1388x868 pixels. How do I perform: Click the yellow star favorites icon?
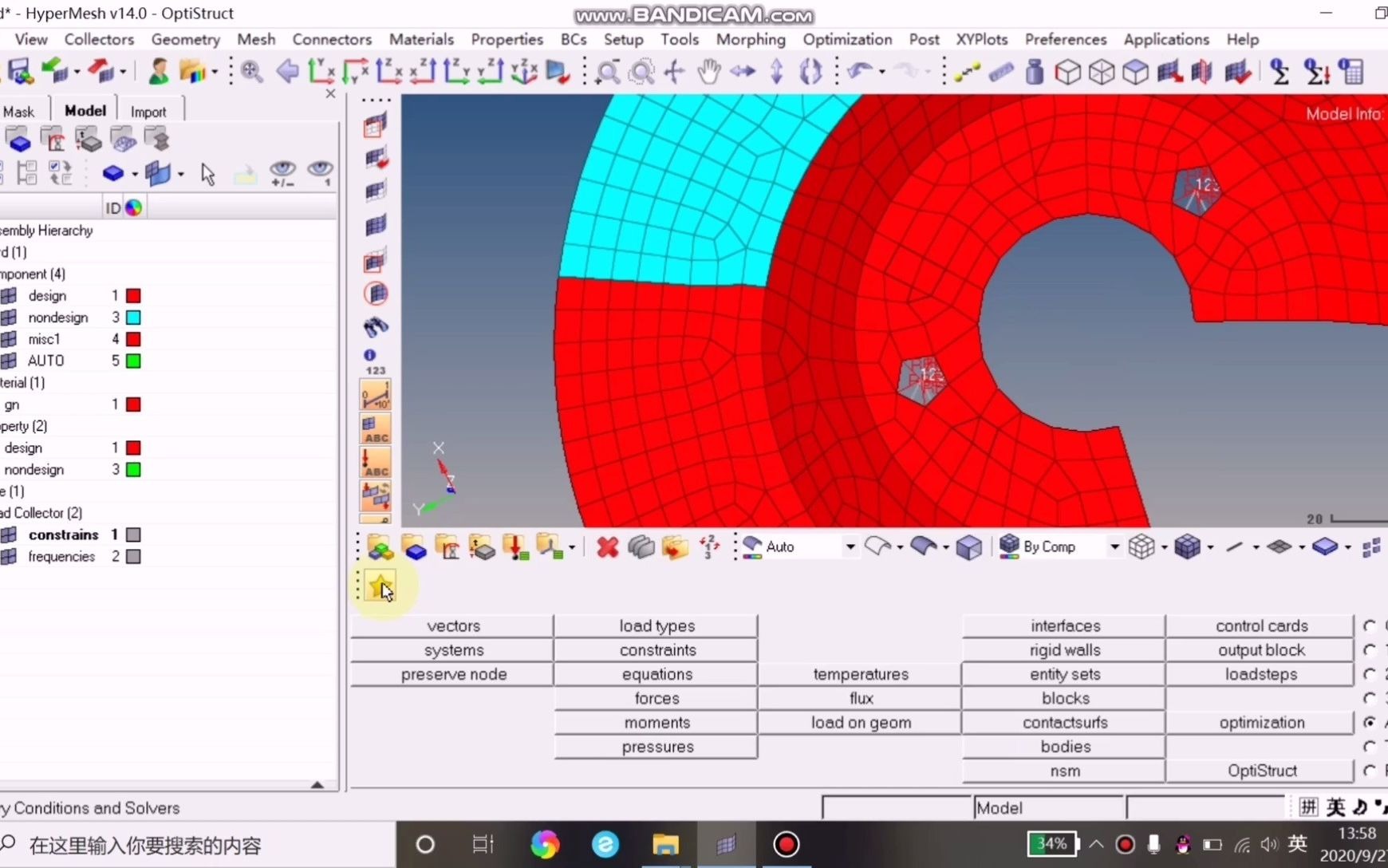[380, 587]
